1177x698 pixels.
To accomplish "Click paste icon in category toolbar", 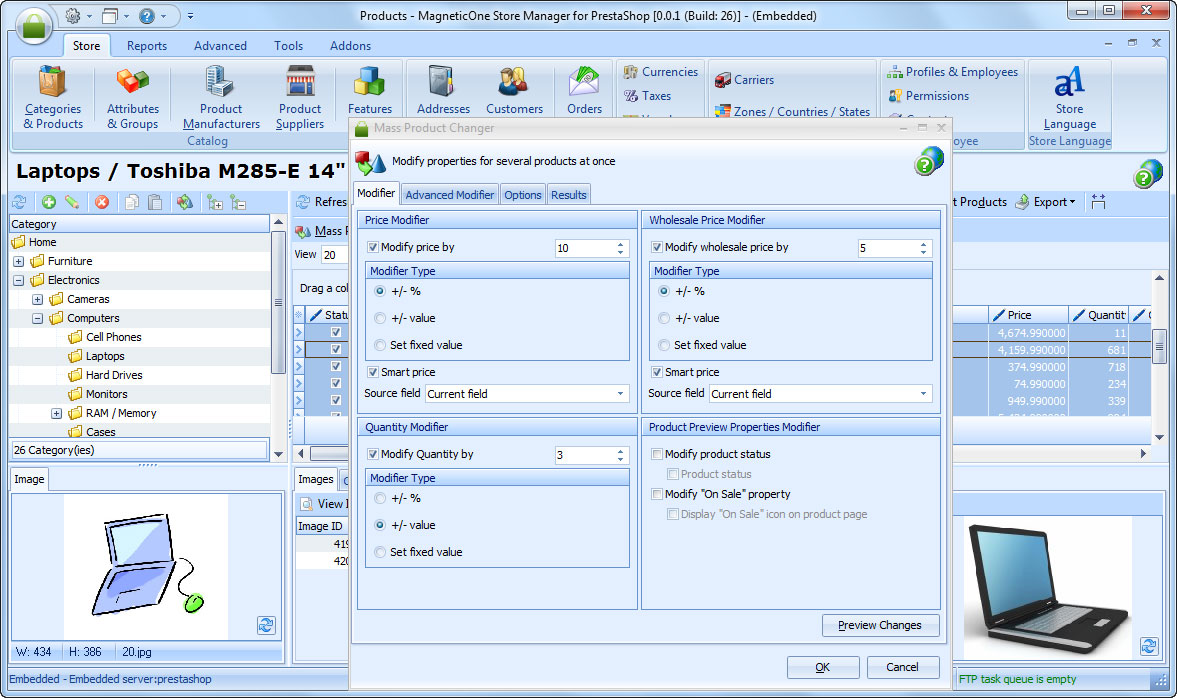I will [x=155, y=202].
